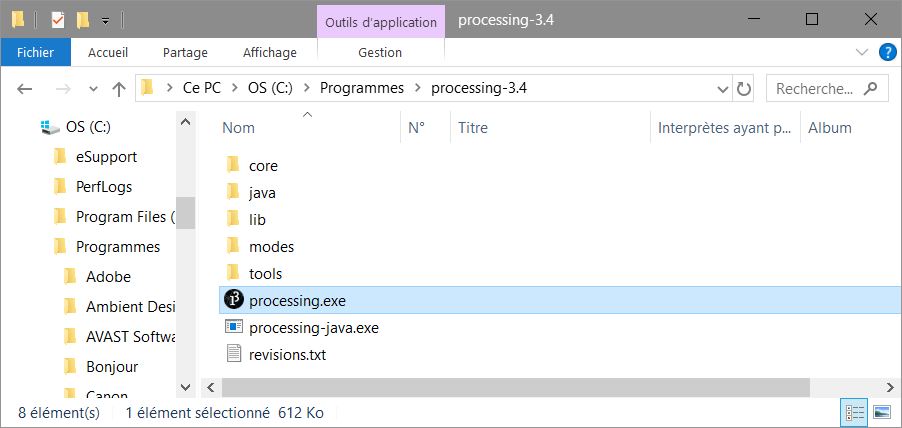The image size is (902, 428).
Task: Click the Up arrow navigation icon
Action: coord(119,89)
